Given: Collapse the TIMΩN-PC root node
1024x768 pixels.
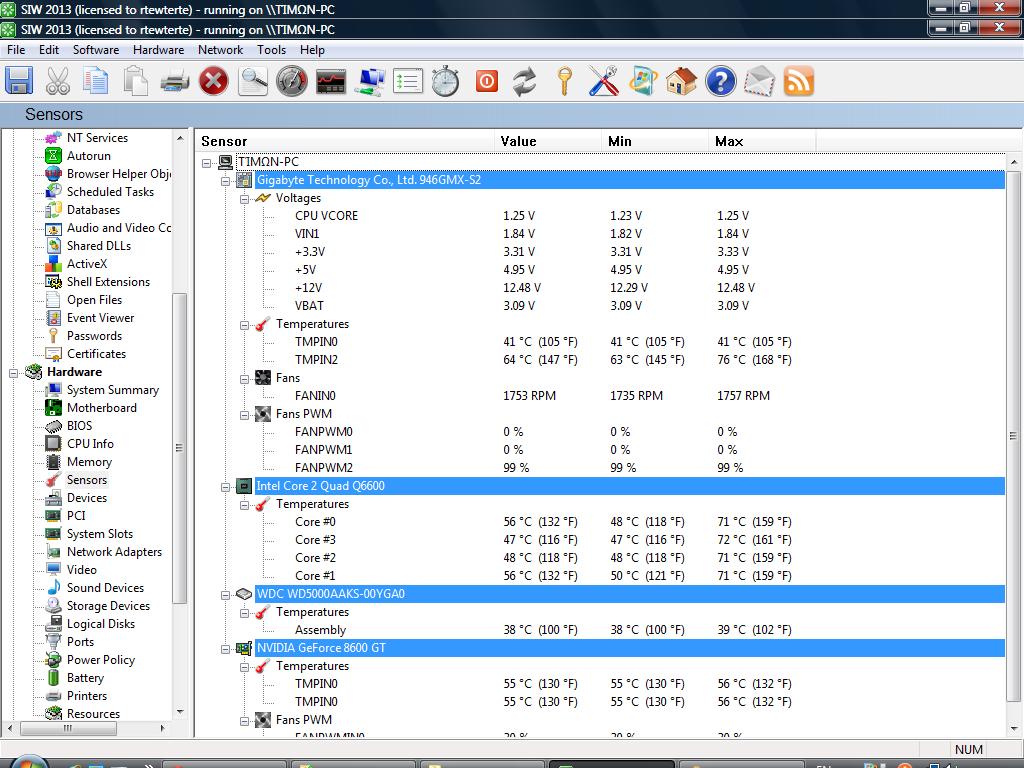Looking at the screenshot, I should pos(206,163).
